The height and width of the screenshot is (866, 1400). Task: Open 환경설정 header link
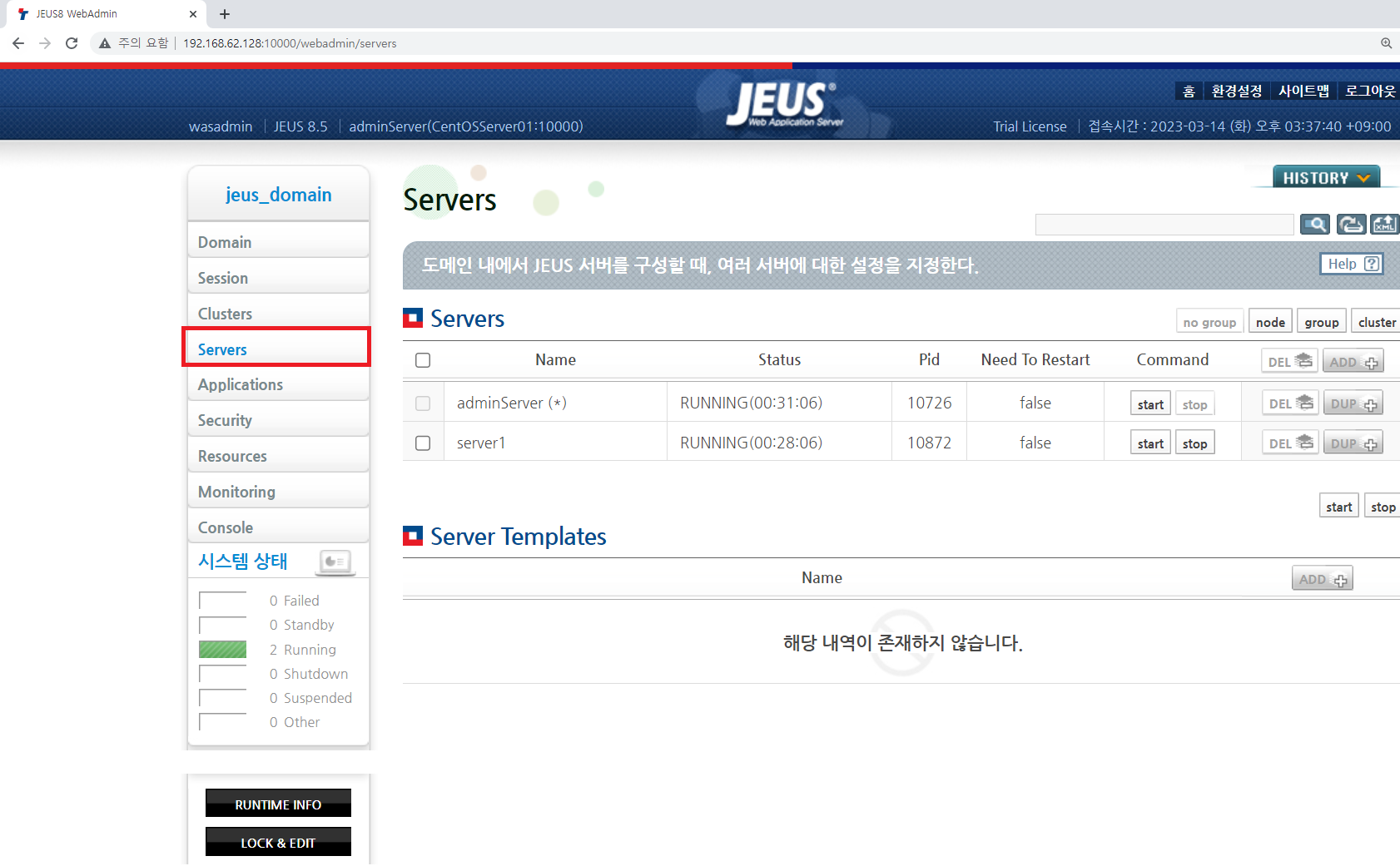tap(1236, 92)
